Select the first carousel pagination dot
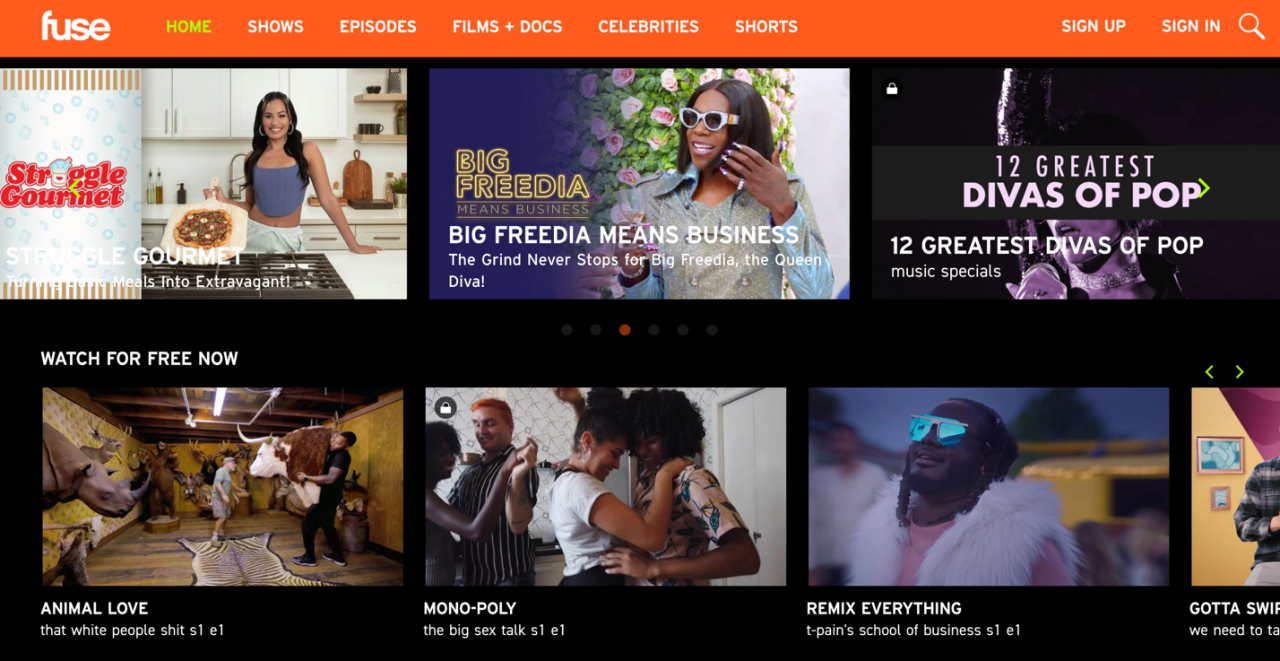Screen dimensions: 1280x661 point(567,330)
